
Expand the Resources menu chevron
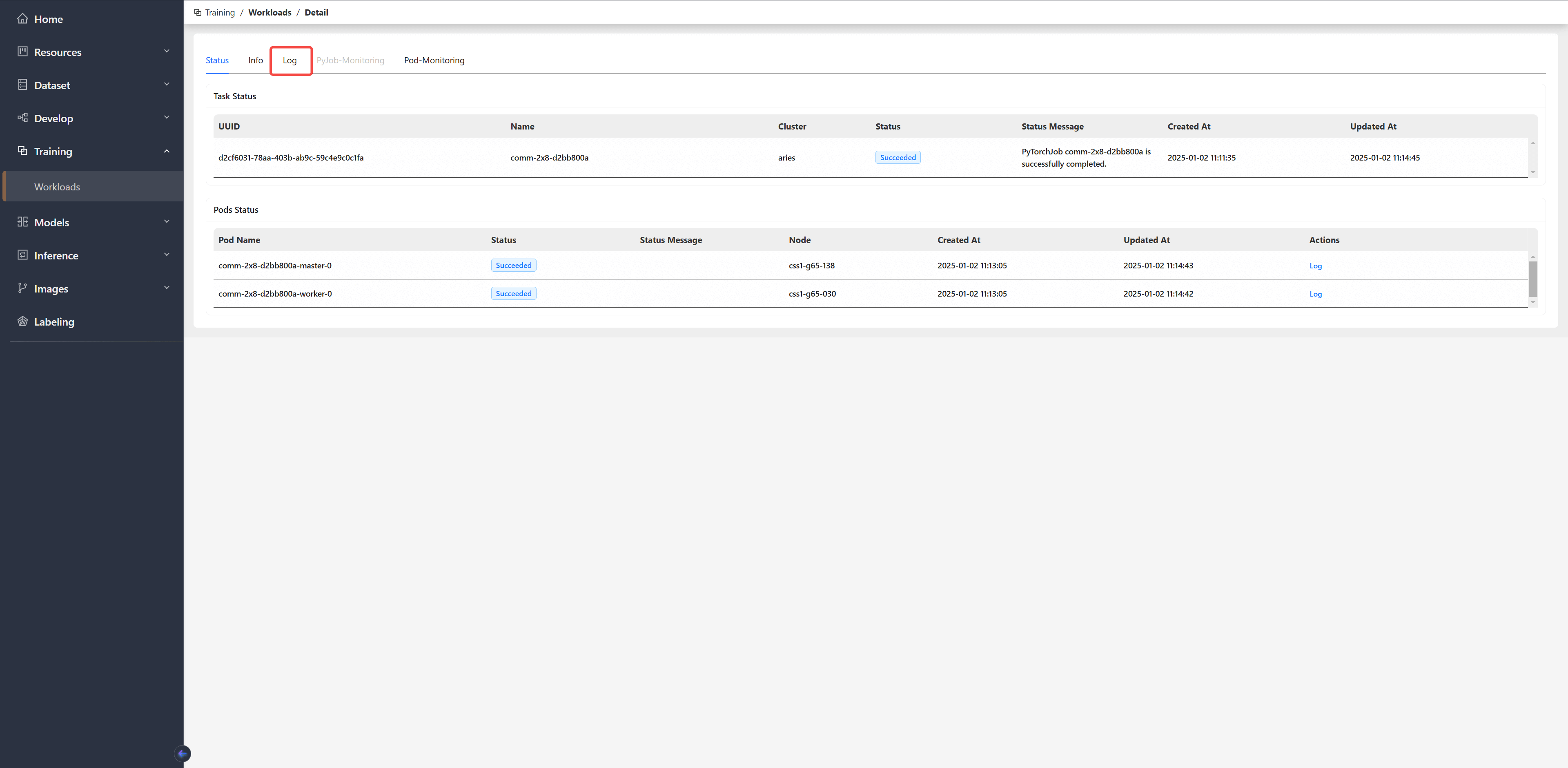click(167, 51)
